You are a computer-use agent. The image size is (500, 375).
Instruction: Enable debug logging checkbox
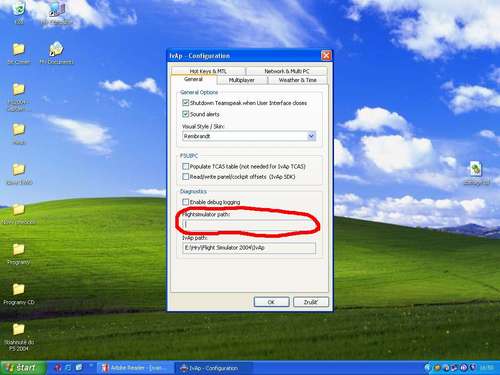pos(186,202)
